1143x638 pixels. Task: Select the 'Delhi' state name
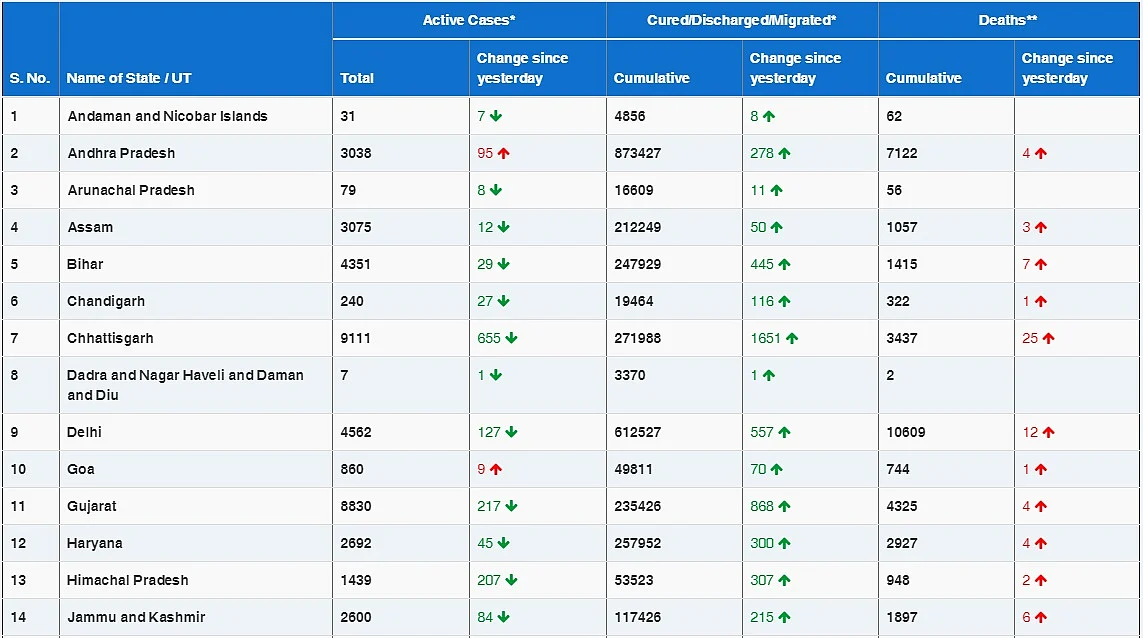click(84, 432)
